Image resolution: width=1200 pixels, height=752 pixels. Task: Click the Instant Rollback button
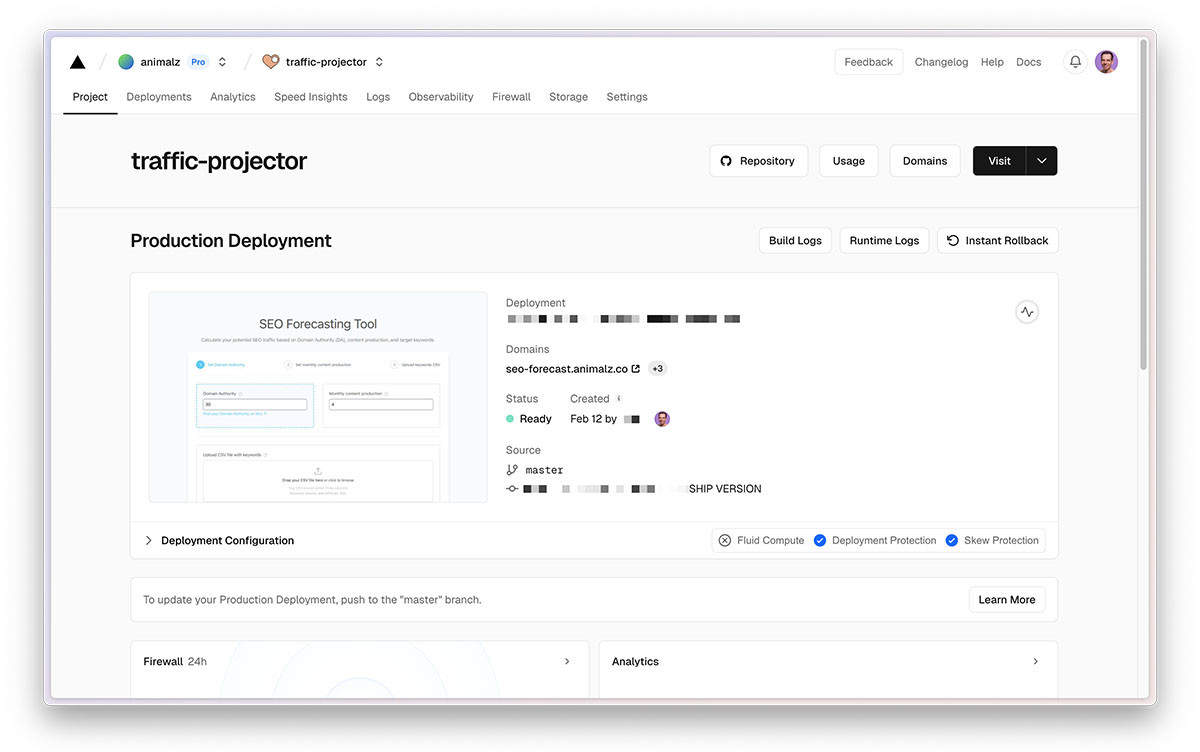pyautogui.click(x=997, y=241)
